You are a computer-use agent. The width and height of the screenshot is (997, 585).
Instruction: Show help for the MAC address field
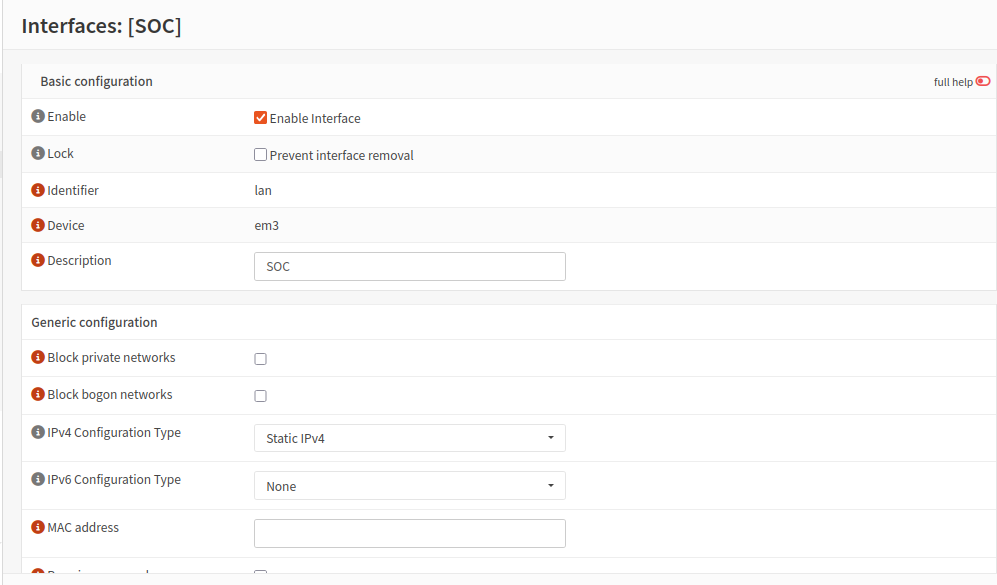tap(39, 528)
